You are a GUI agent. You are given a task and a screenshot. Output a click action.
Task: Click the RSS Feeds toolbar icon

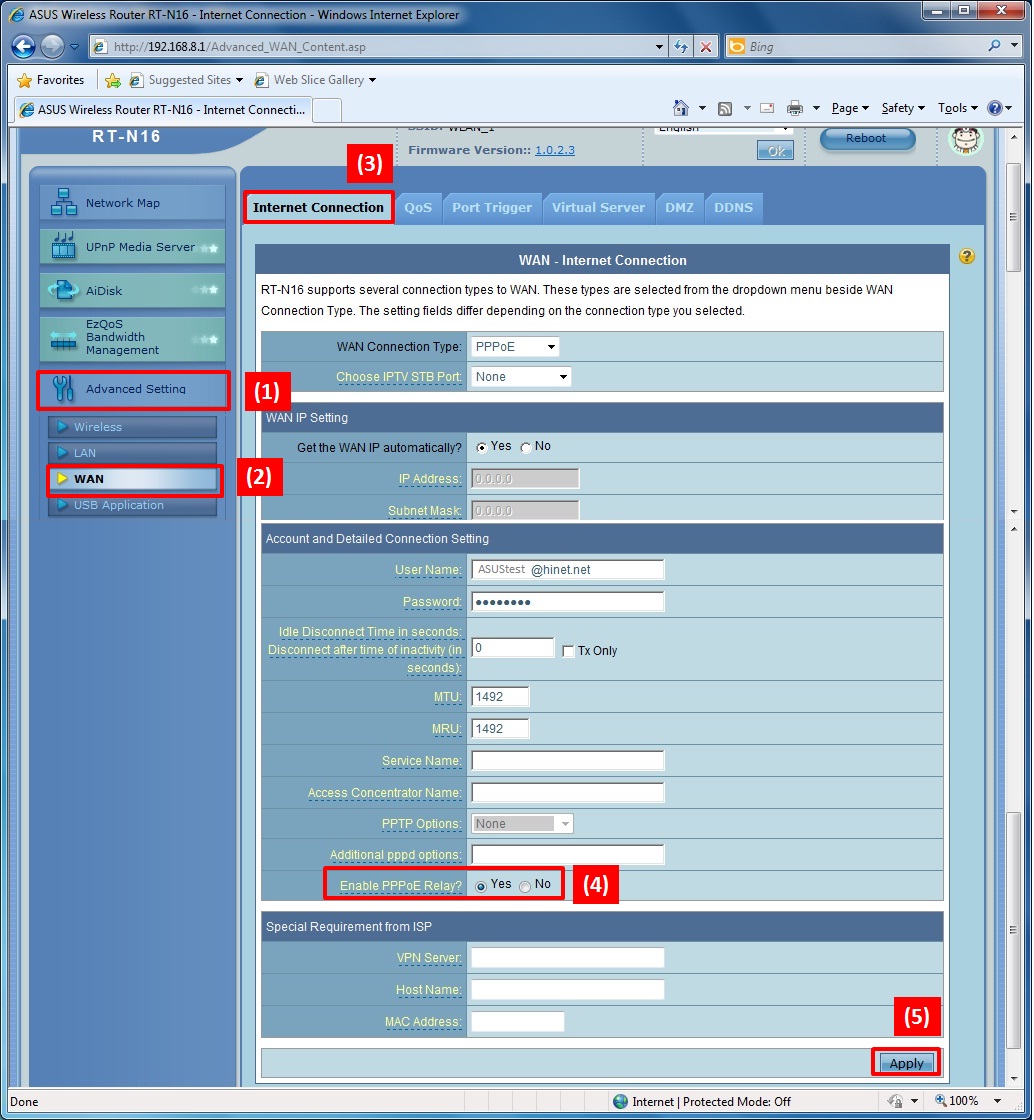coord(725,109)
